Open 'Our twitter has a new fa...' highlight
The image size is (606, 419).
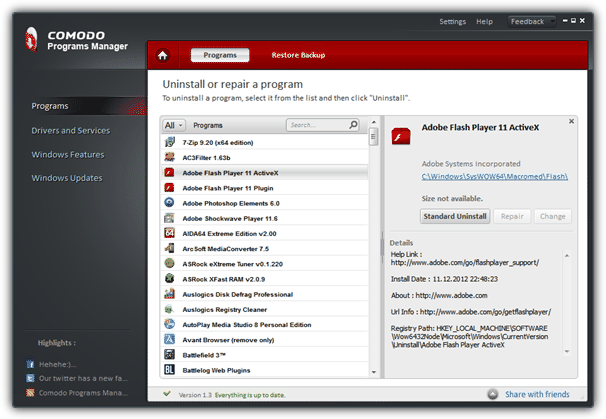[x=83, y=378]
